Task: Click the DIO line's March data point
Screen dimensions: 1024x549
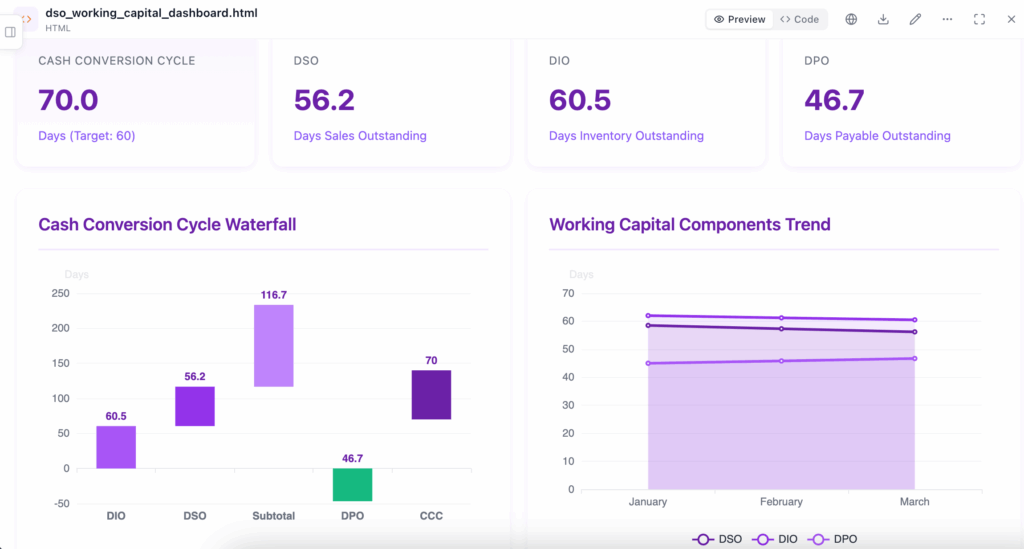Action: click(914, 320)
